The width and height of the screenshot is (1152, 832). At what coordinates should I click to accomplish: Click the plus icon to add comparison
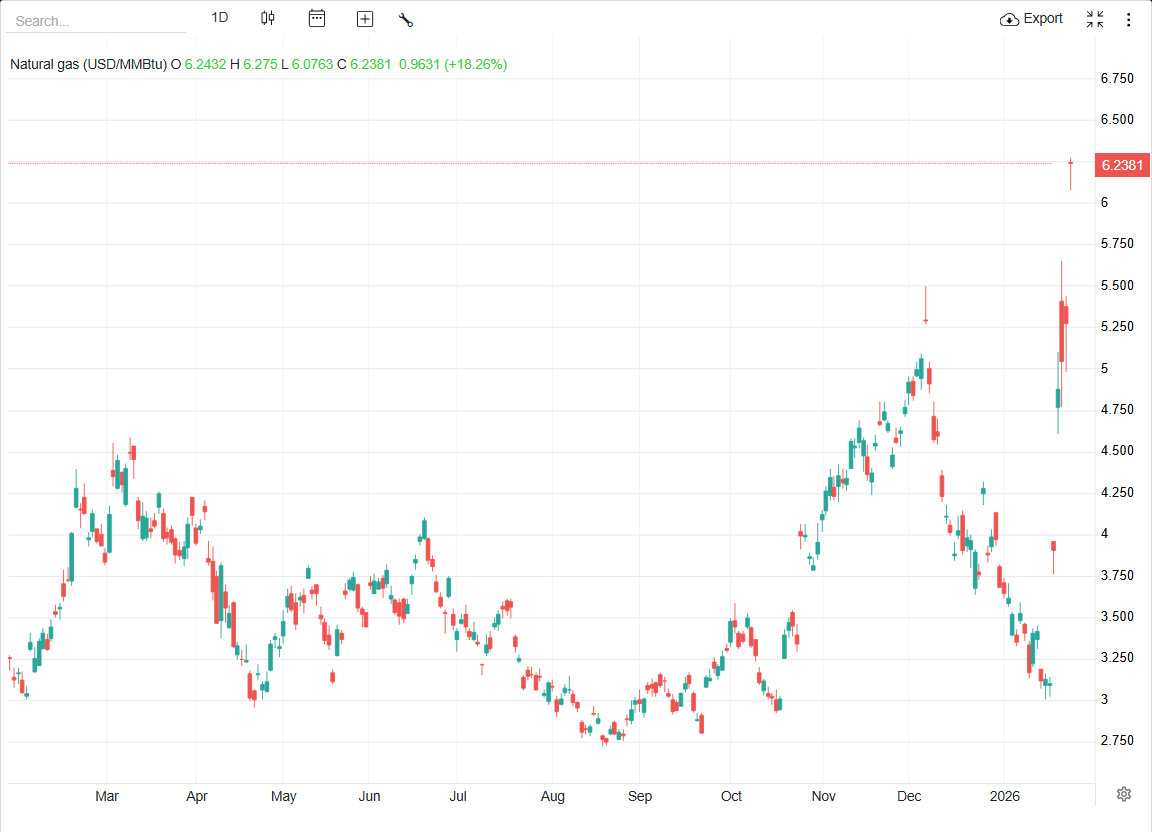[x=365, y=19]
